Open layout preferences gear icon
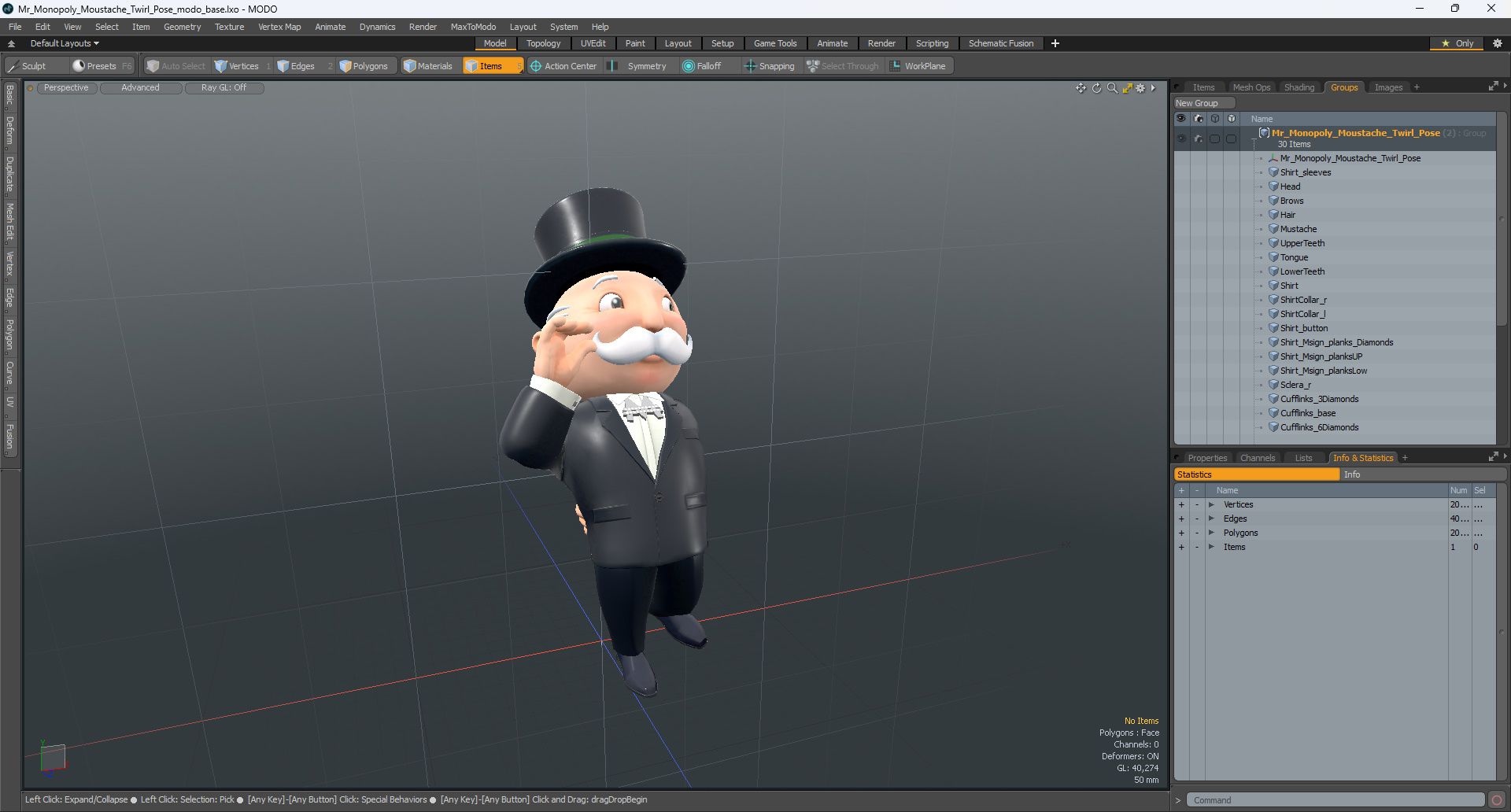Screen dimensions: 1511x812 (1498, 43)
